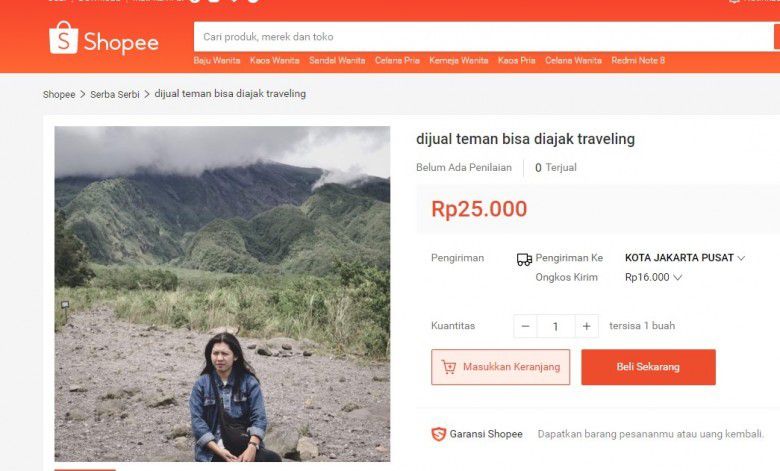Viewport: 780px width, 471px height.
Task: Select the Kaos Wanita suggested search
Action: [275, 61]
